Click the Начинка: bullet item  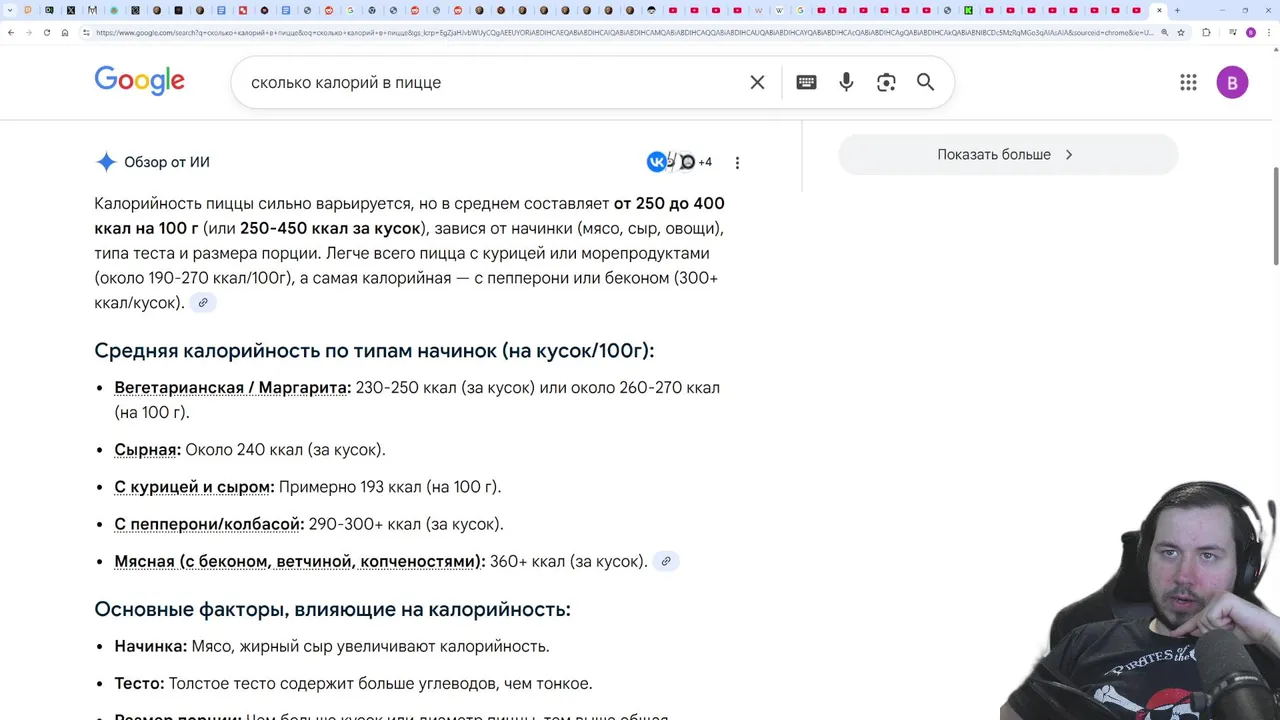[x=332, y=646]
